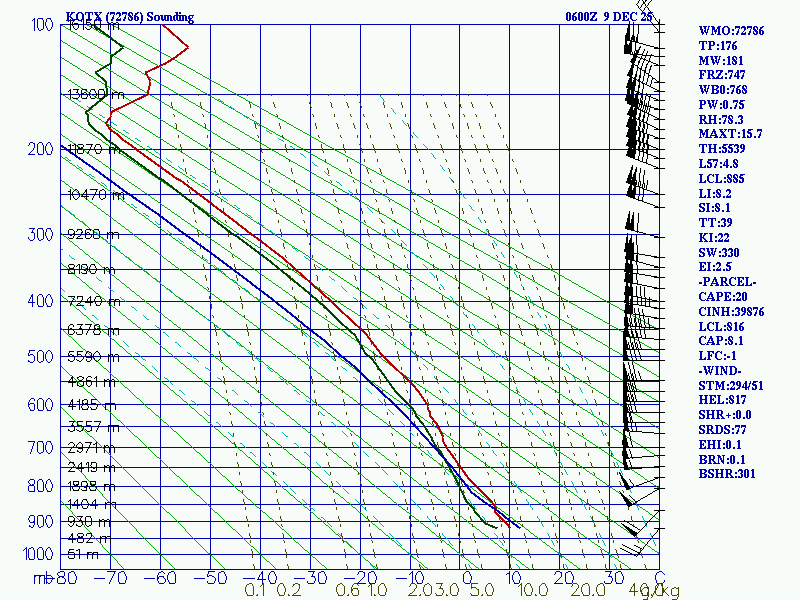Screen dimensions: 800x600
Task: Click the 'STM:294/51' storm motion value
Action: (731, 386)
